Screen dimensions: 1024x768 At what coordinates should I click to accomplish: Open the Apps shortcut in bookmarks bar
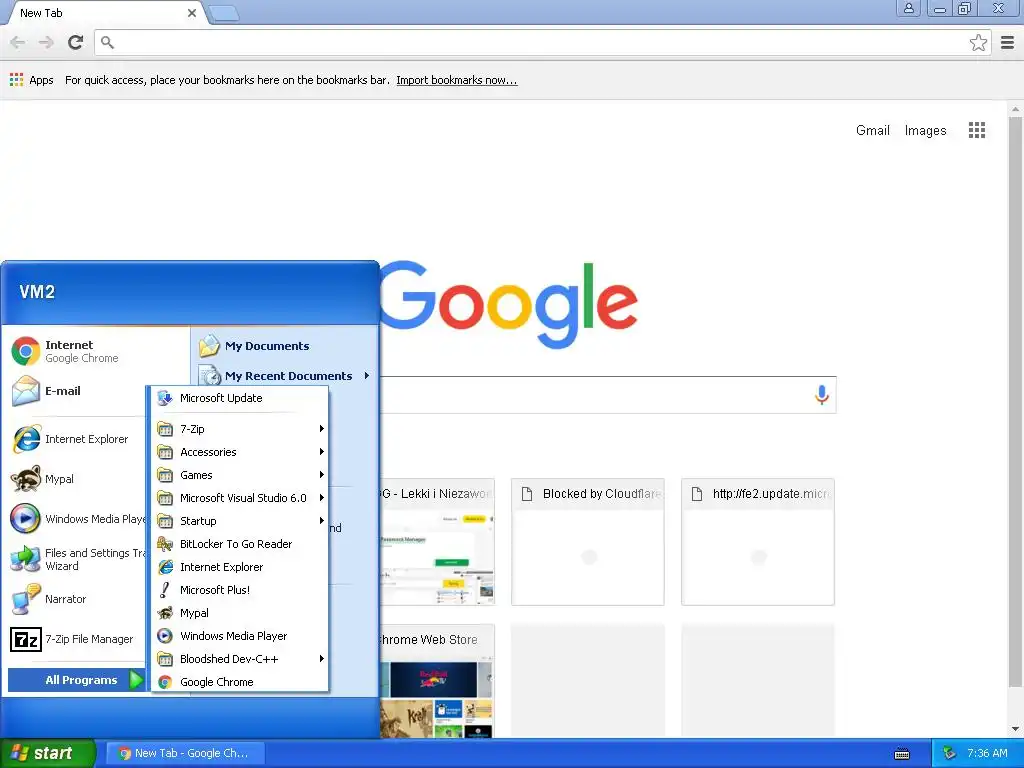(x=31, y=80)
